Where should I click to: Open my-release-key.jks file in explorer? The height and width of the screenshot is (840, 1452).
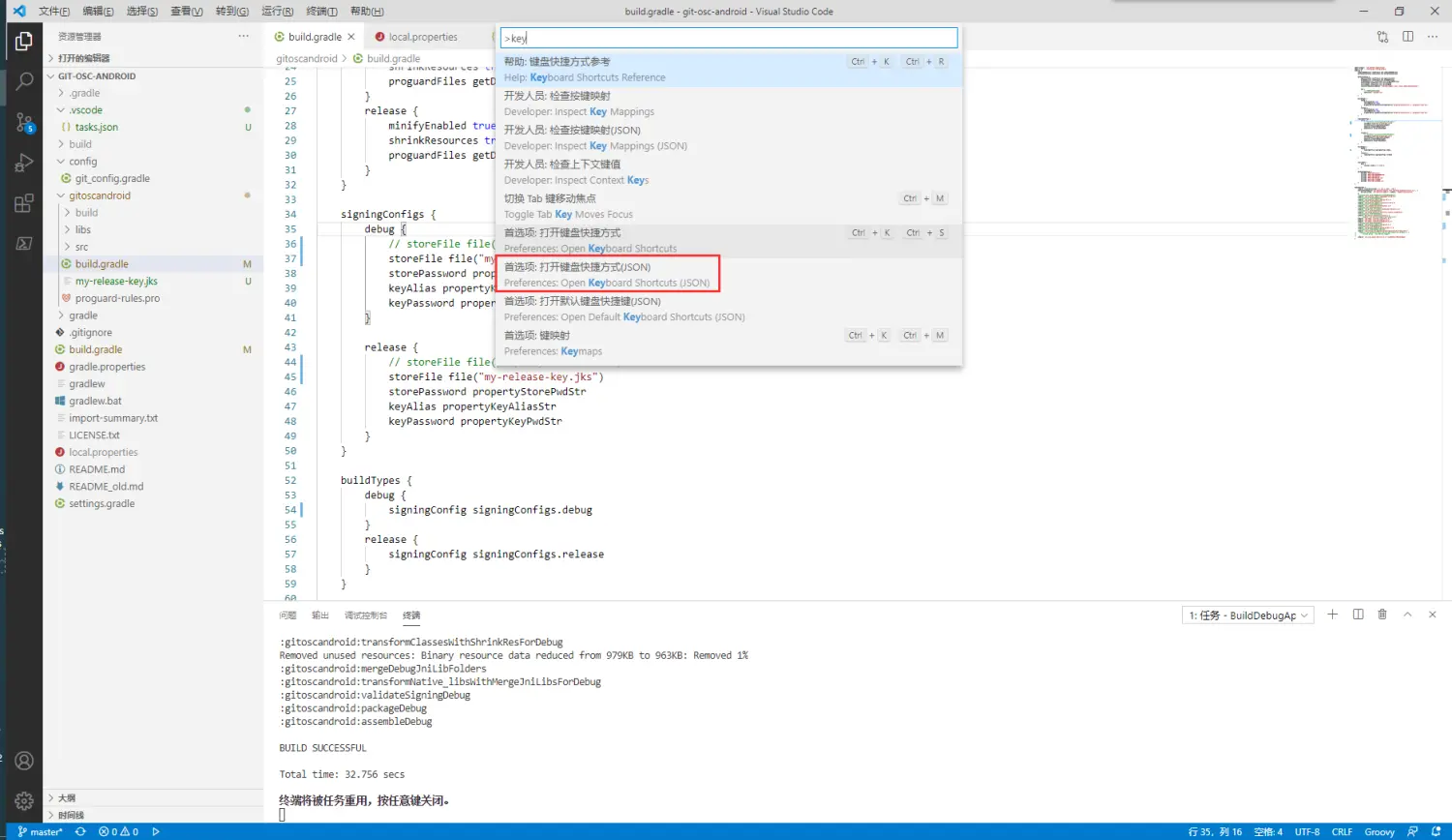point(116,282)
